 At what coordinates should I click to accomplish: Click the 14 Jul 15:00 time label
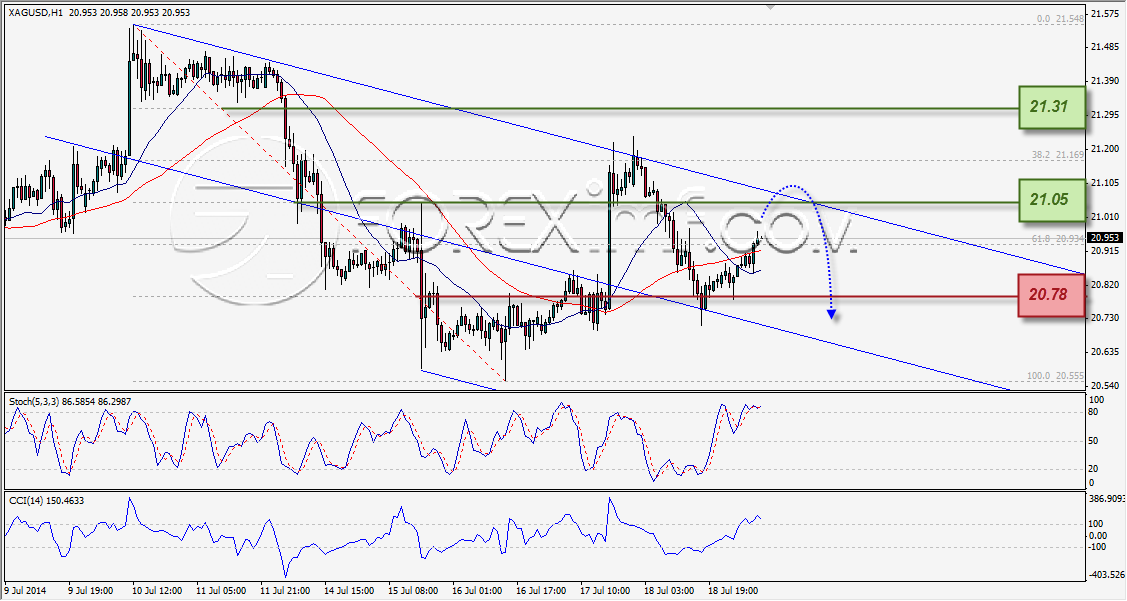(349, 591)
